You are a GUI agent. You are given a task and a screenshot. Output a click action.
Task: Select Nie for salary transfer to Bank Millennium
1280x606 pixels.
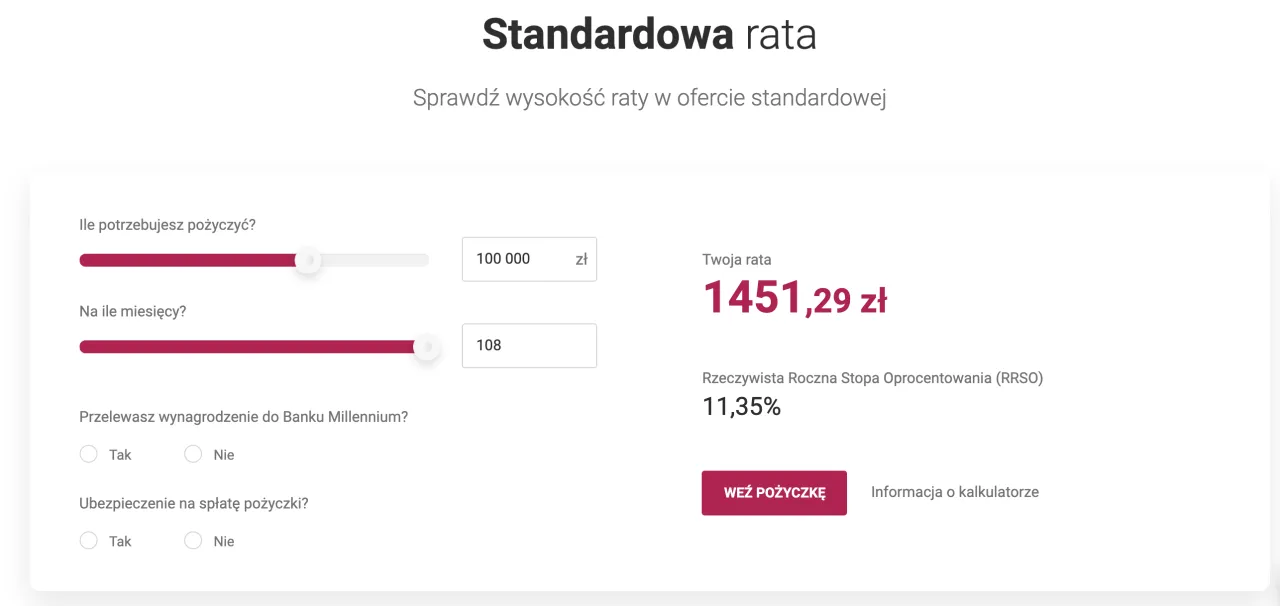pyautogui.click(x=193, y=454)
